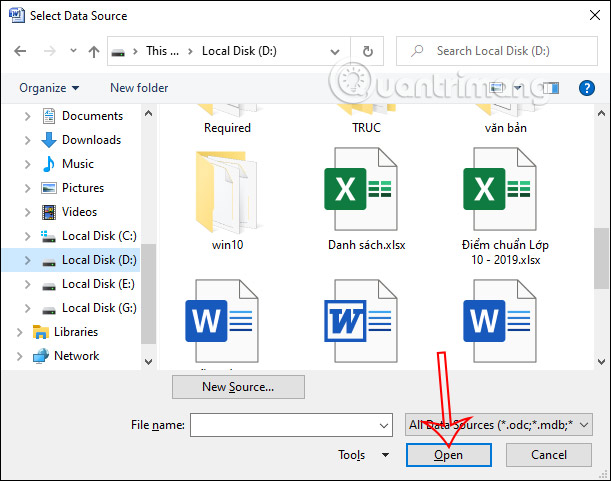Expand the Local Disk (G:) node

pos(27,308)
